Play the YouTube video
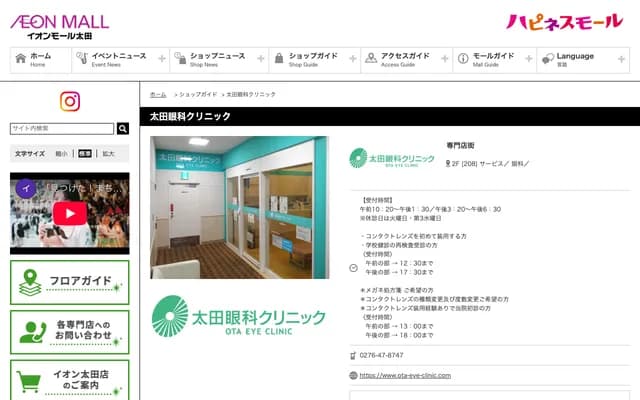Screen dimensions: 640x400 70,212
